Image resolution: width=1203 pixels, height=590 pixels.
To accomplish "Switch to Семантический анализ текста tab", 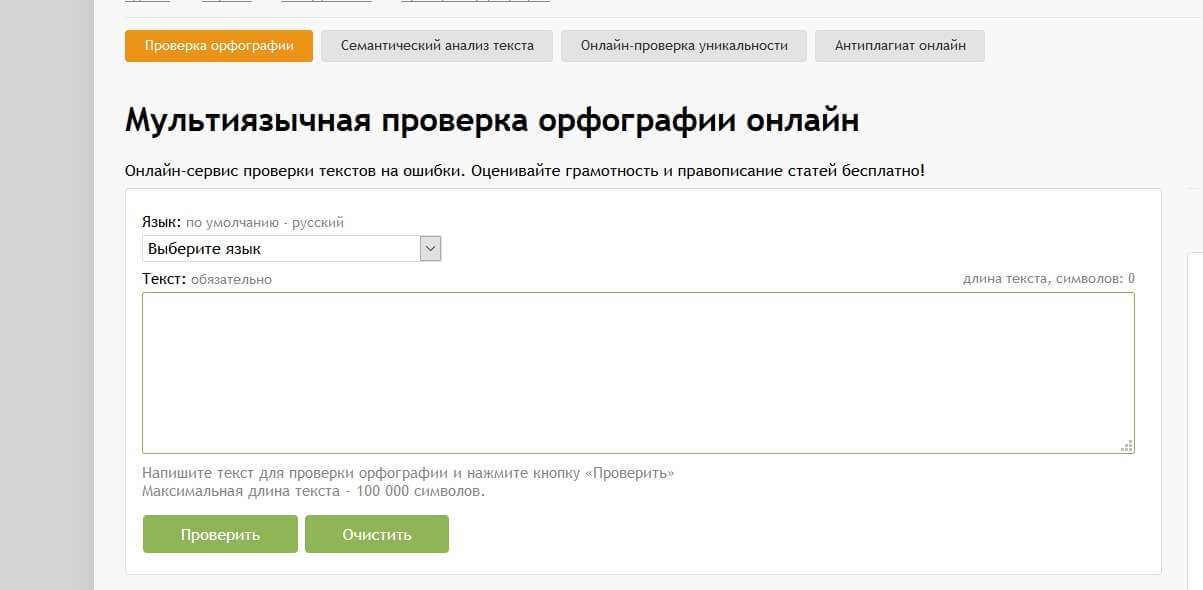I will pyautogui.click(x=437, y=46).
